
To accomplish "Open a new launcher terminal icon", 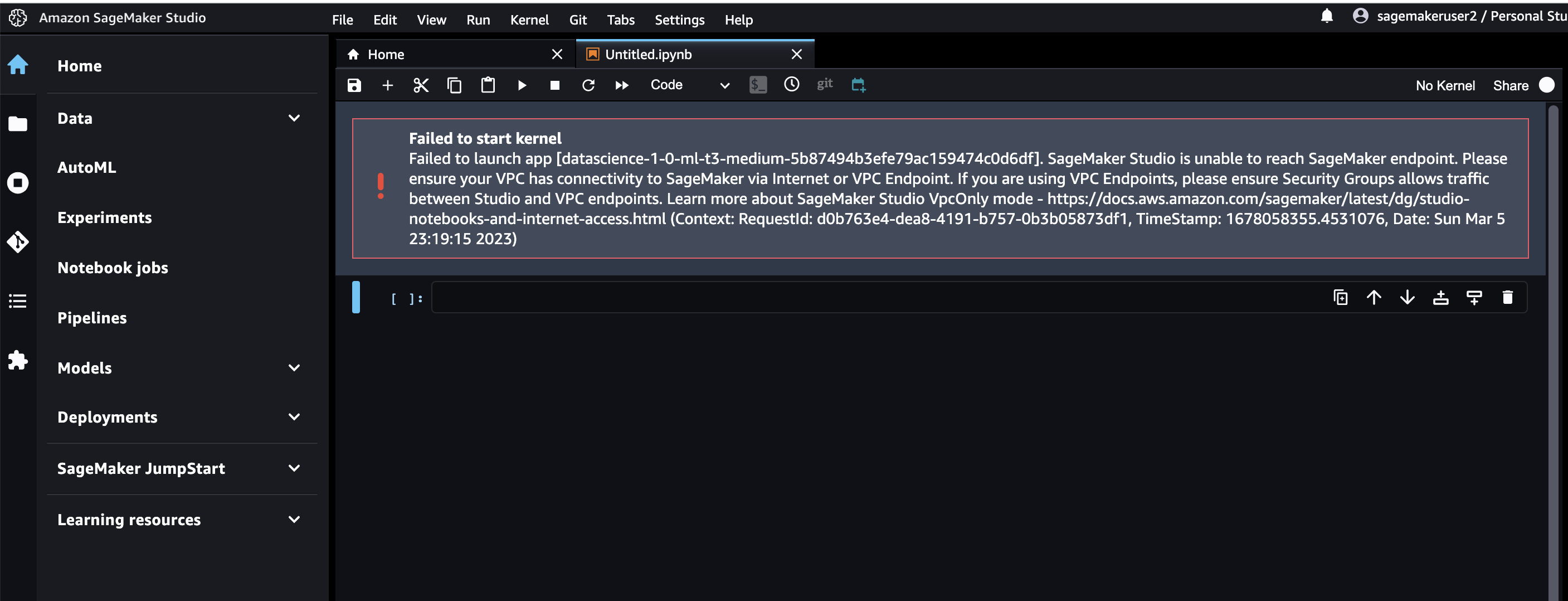I will (758, 85).
